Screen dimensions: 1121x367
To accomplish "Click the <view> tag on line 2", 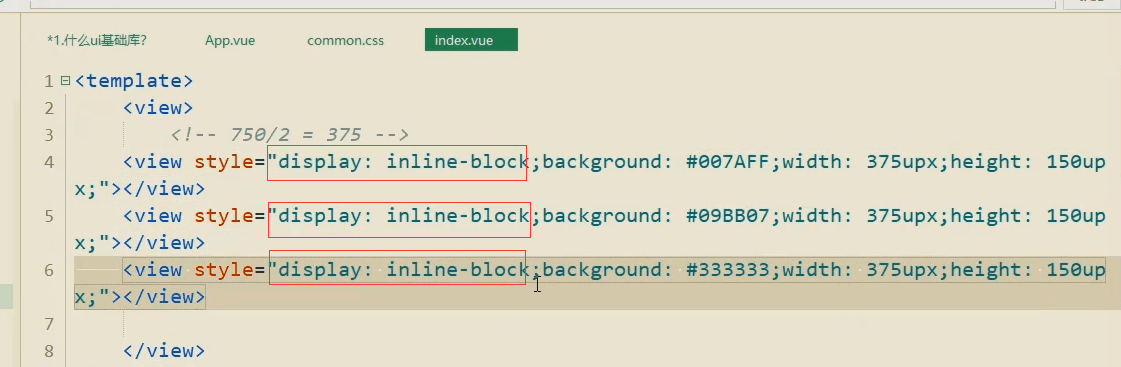I will [x=158, y=108].
